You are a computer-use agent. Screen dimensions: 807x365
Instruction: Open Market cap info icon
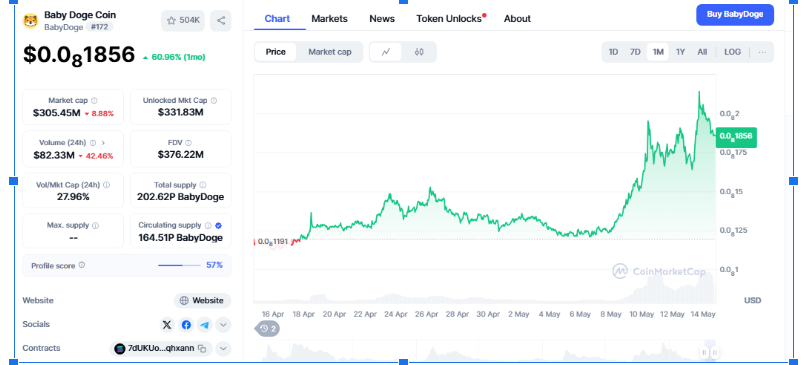pyautogui.click(x=94, y=101)
